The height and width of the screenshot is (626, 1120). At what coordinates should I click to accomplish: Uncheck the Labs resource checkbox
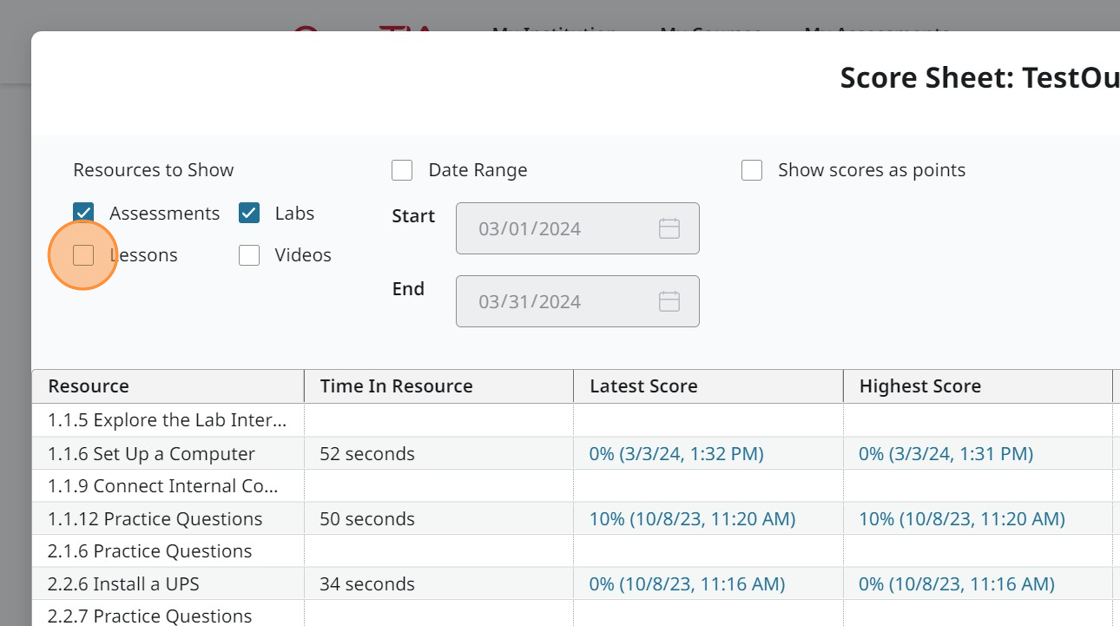click(x=249, y=213)
